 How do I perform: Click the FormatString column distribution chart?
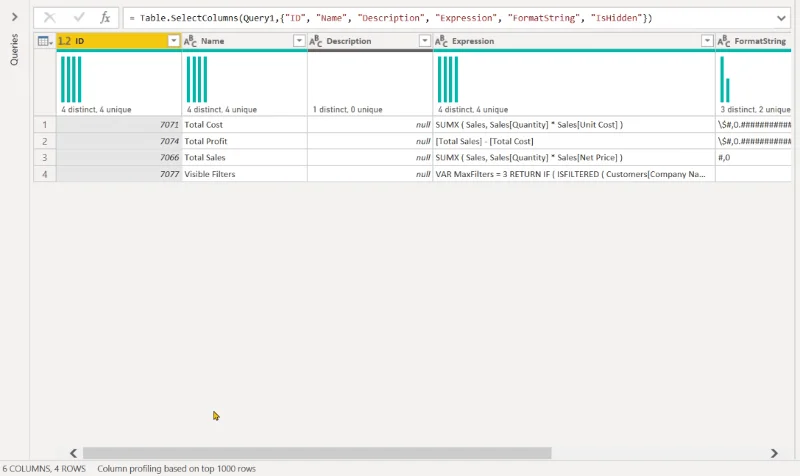coord(724,80)
